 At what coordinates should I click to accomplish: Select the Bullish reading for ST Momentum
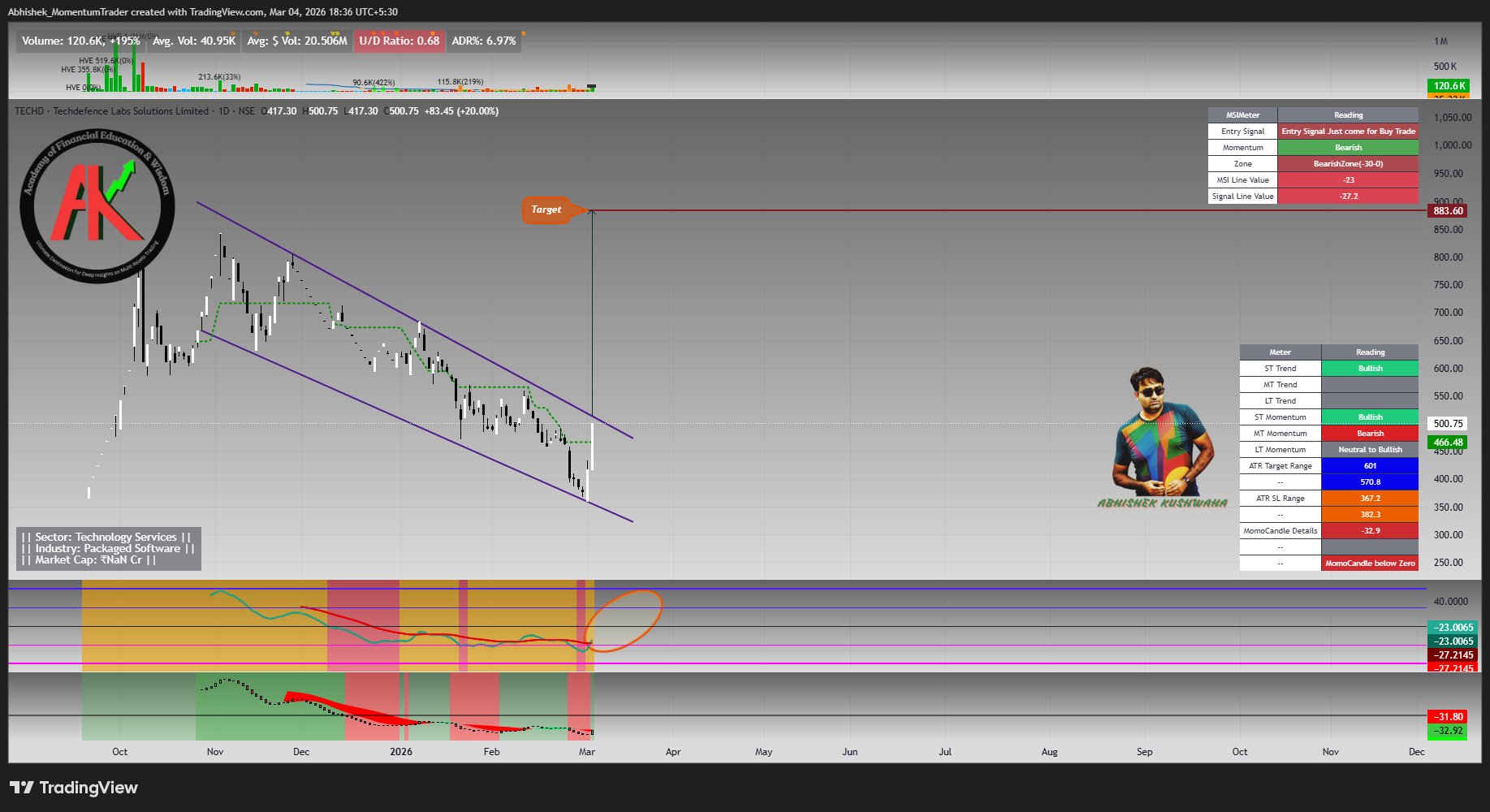[x=1370, y=417]
